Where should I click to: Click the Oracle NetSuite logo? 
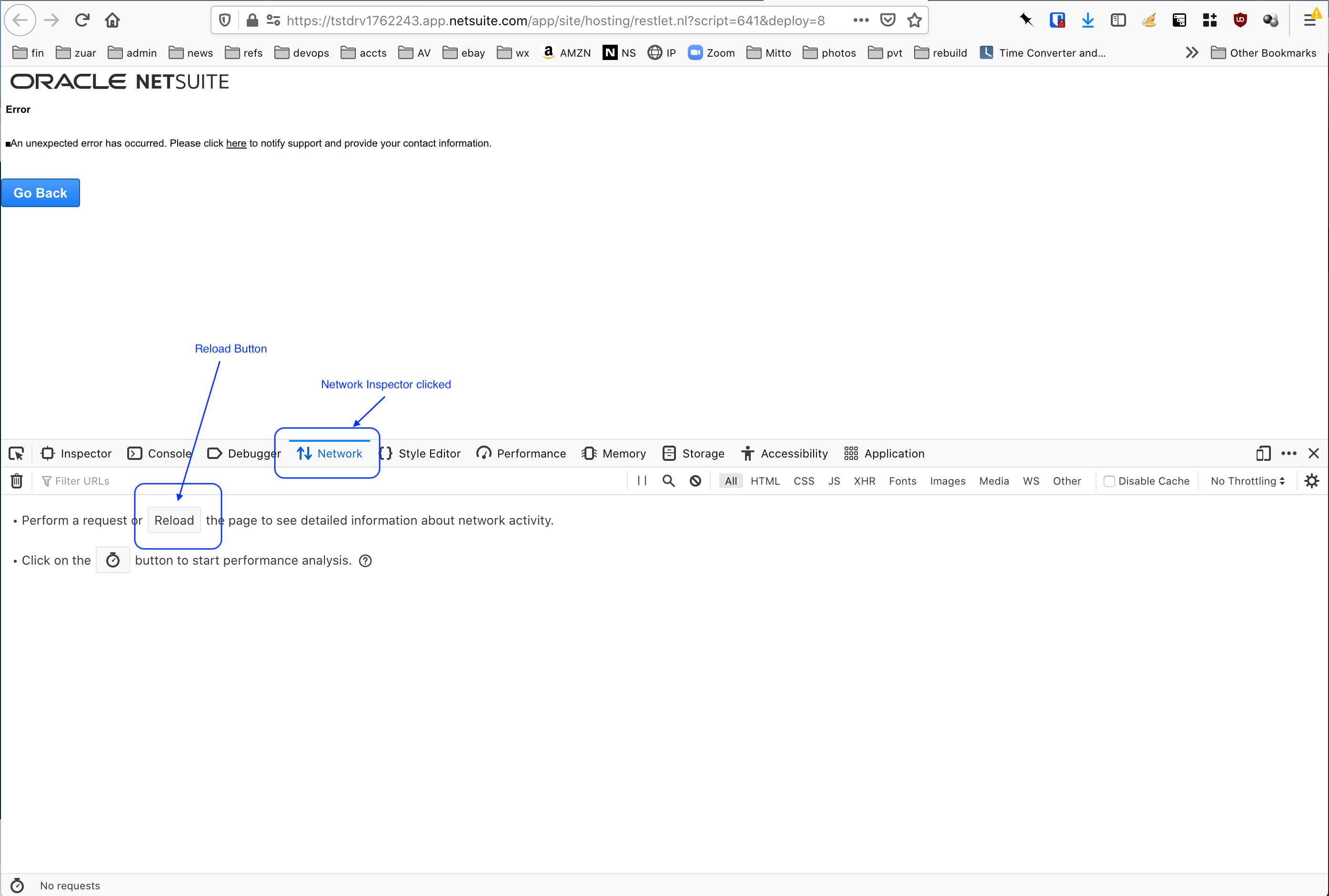coord(120,82)
